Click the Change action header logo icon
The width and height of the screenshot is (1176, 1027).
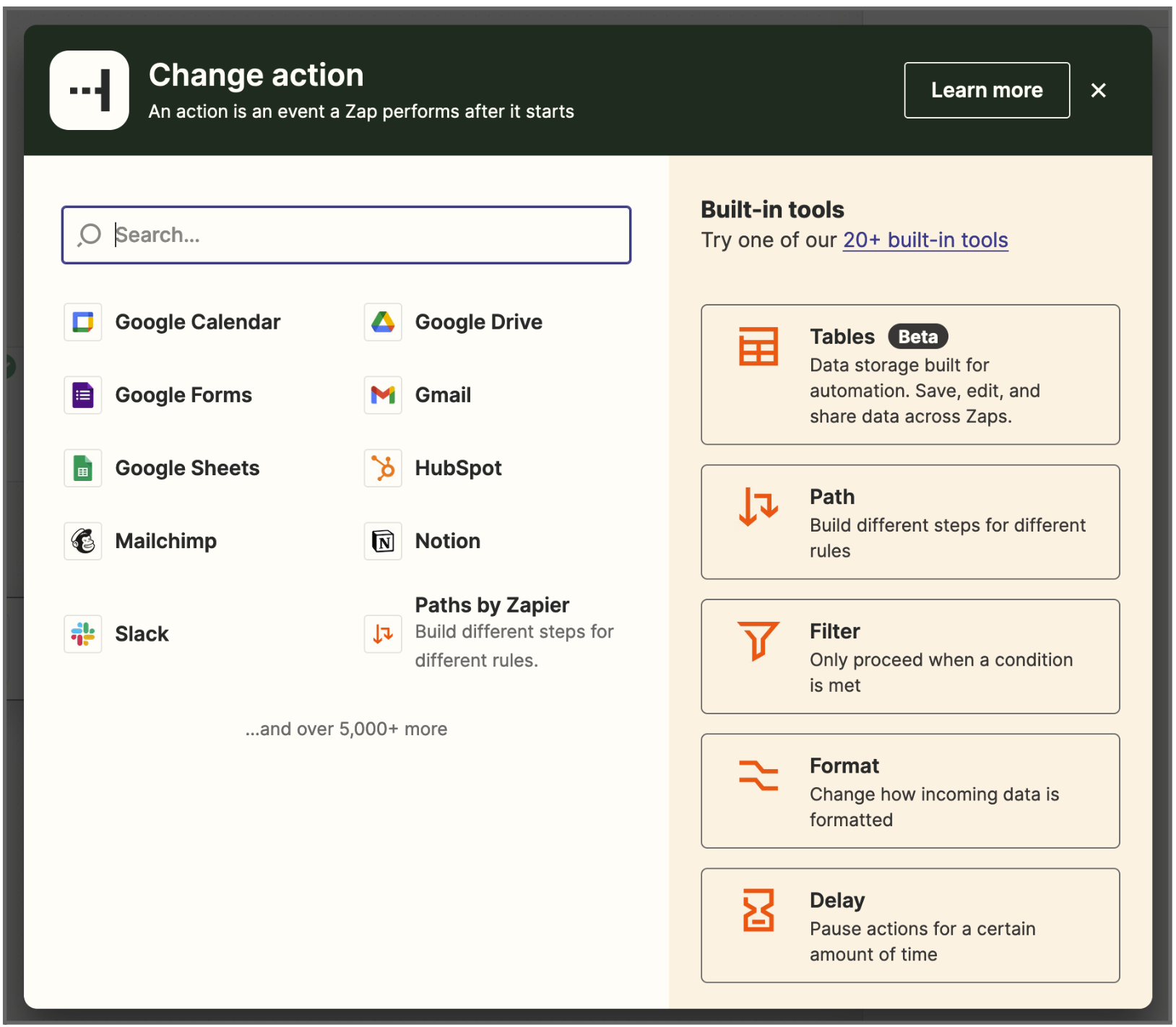[90, 90]
